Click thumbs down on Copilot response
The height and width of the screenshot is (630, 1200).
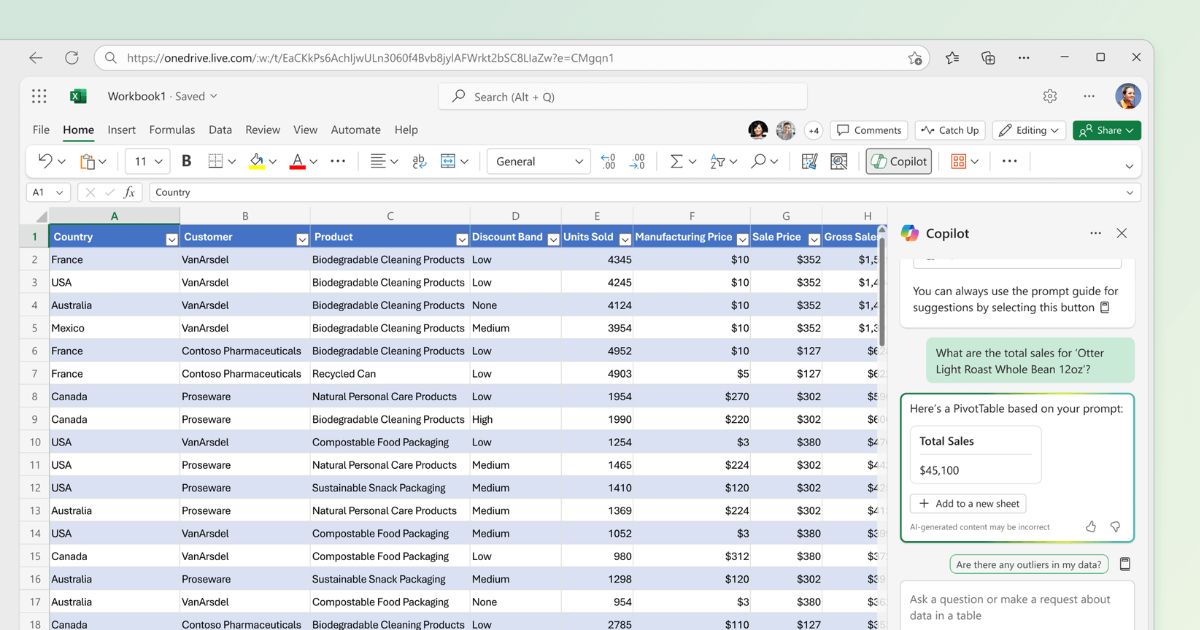click(x=1115, y=527)
